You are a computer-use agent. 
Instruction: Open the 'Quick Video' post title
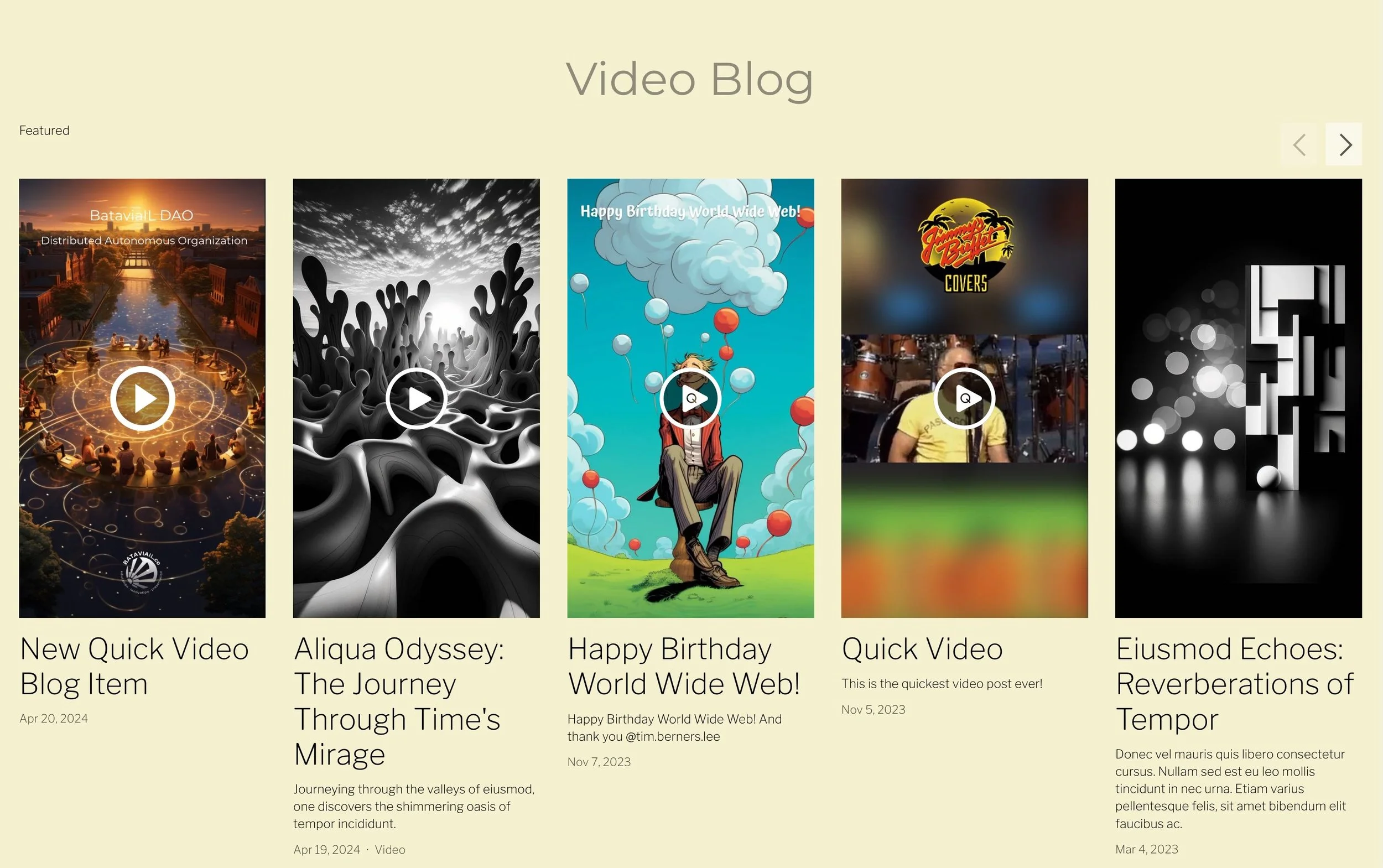[922, 649]
